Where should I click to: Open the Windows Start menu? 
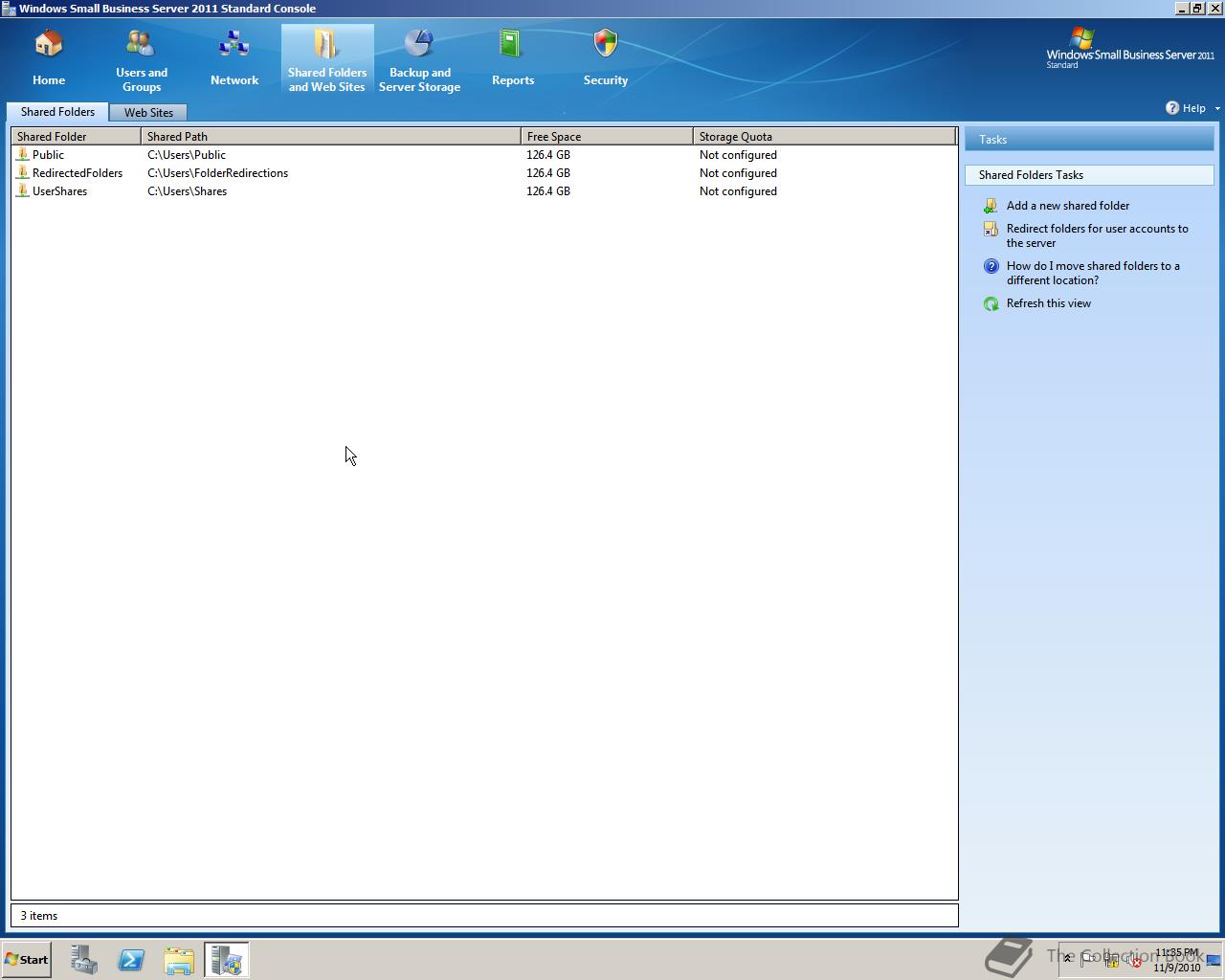point(27,960)
